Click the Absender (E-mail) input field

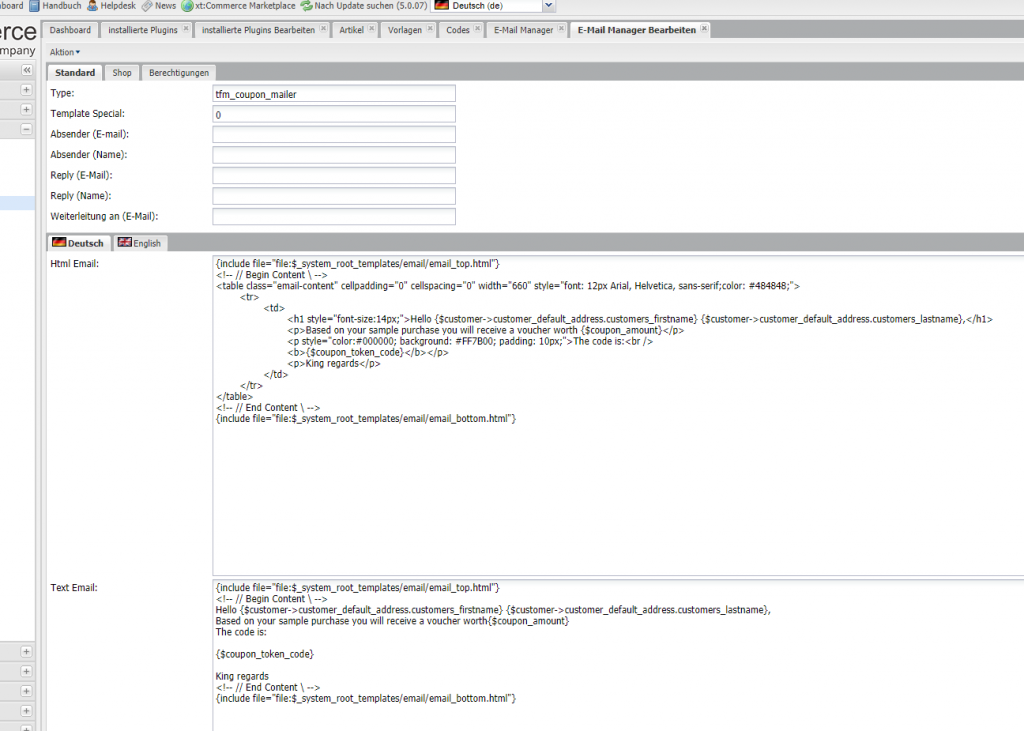click(x=334, y=134)
